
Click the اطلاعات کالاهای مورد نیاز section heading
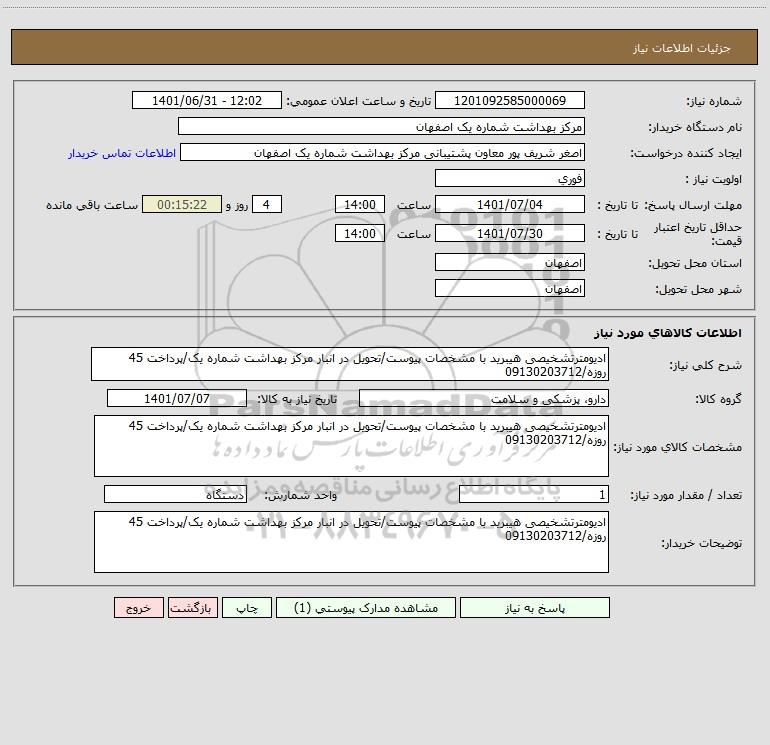coord(668,332)
